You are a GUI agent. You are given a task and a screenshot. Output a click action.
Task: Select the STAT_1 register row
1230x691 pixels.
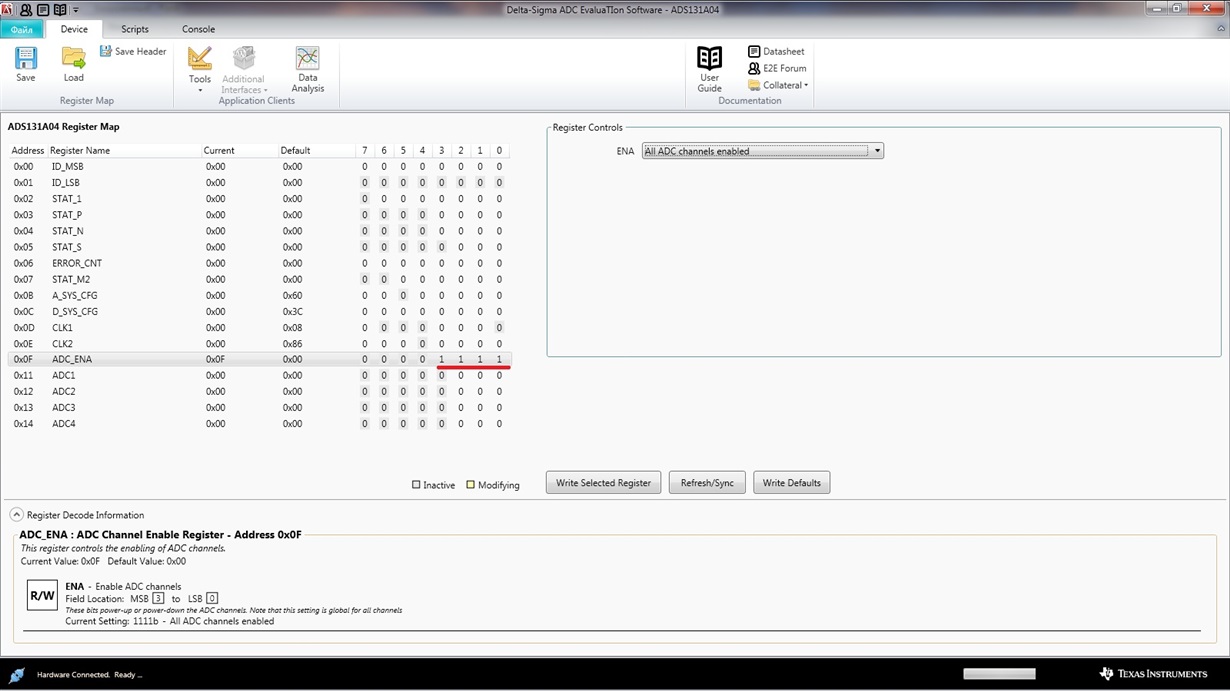coord(260,199)
